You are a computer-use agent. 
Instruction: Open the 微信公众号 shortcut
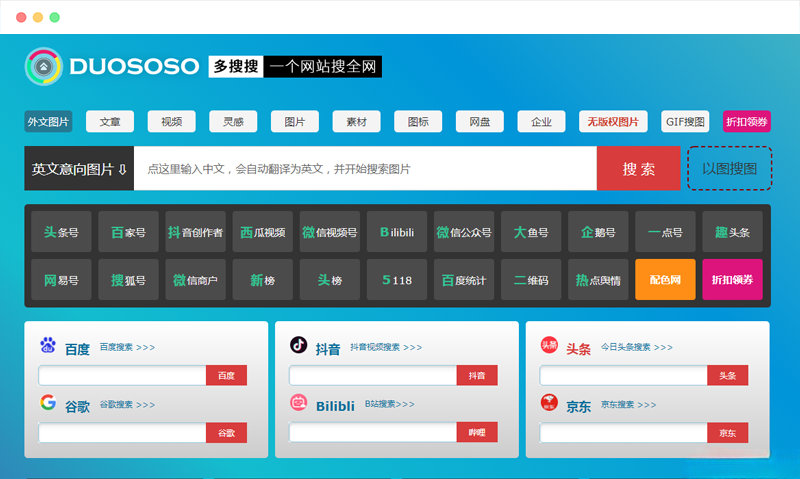click(x=464, y=232)
